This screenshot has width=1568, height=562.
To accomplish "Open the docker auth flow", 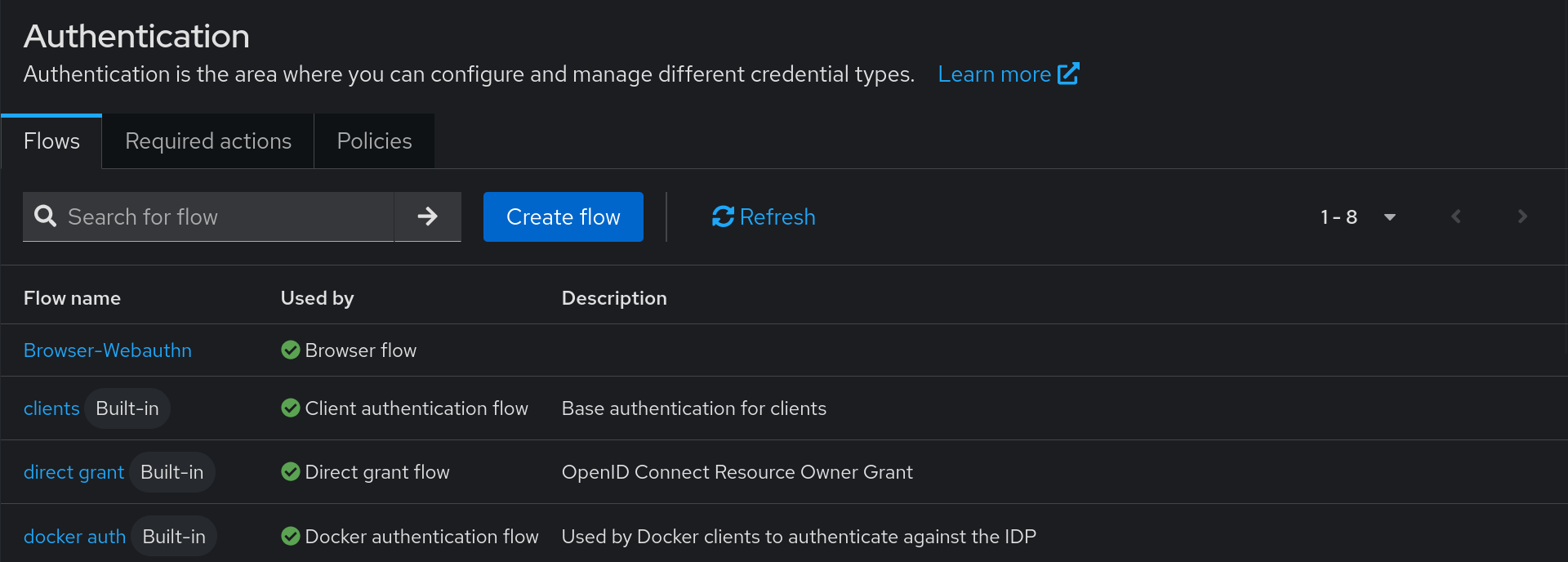I will point(74,536).
